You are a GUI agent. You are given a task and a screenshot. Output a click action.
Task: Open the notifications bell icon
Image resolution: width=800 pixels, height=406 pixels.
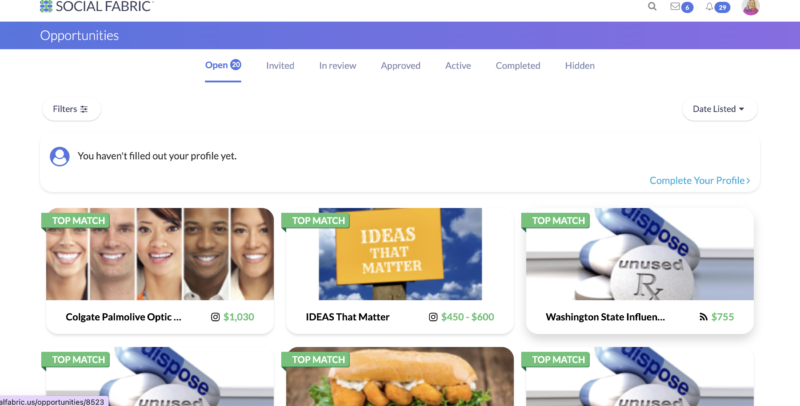click(709, 7)
